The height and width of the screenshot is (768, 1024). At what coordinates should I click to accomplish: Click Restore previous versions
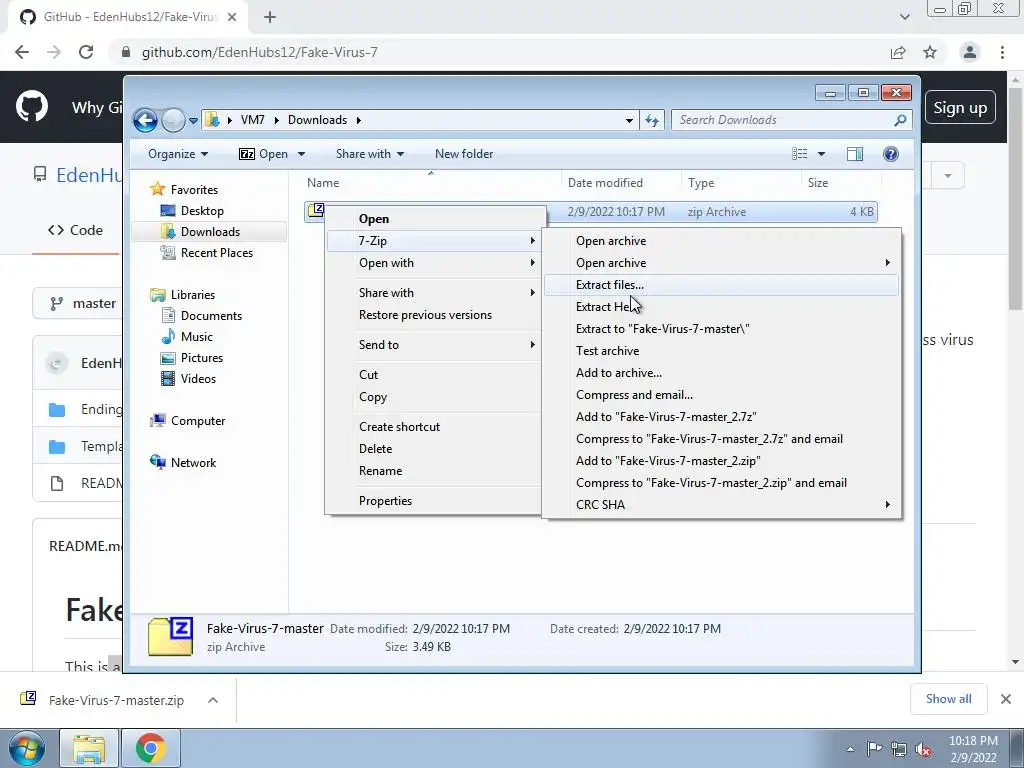tap(434, 315)
